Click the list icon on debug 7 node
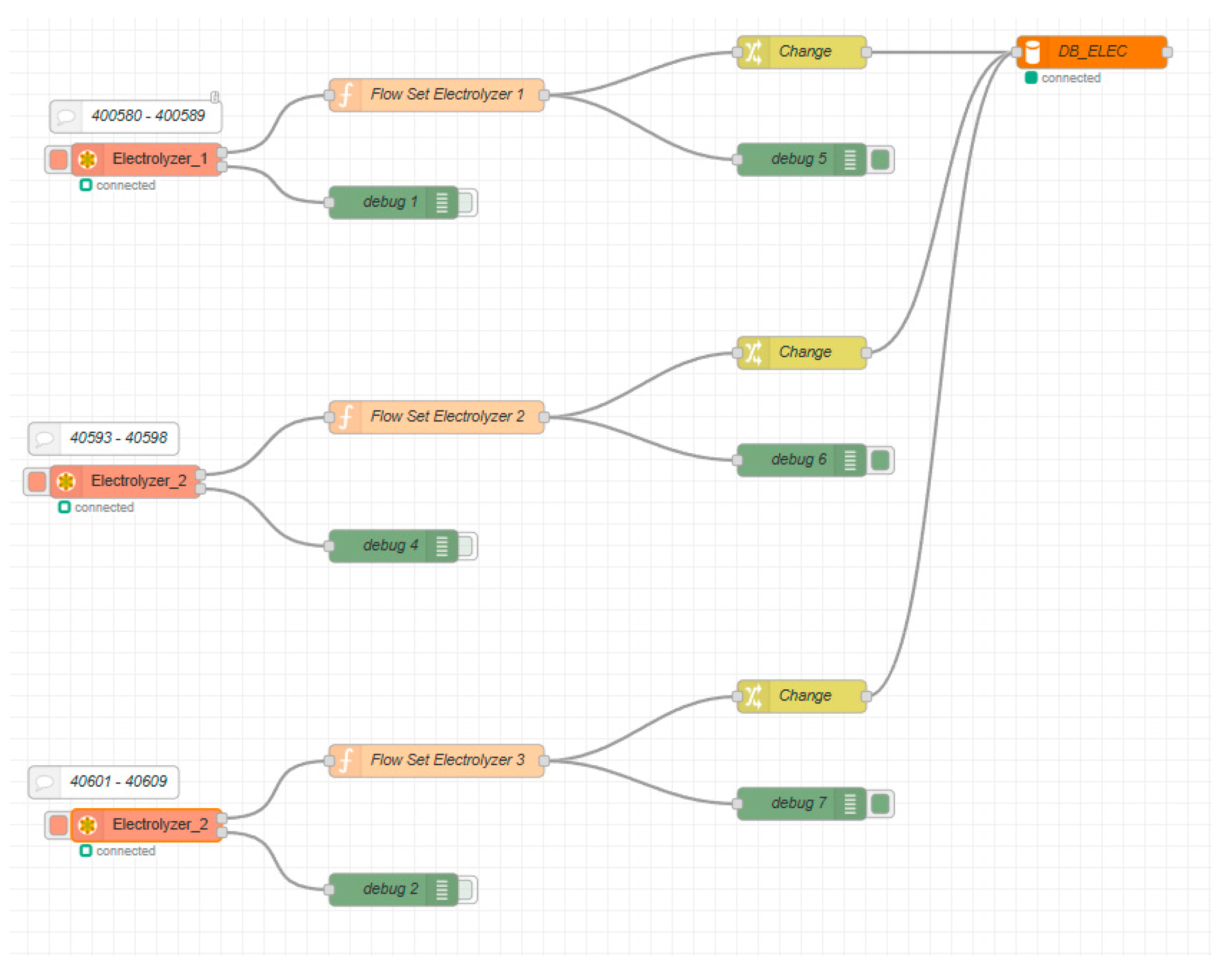 tap(850, 804)
